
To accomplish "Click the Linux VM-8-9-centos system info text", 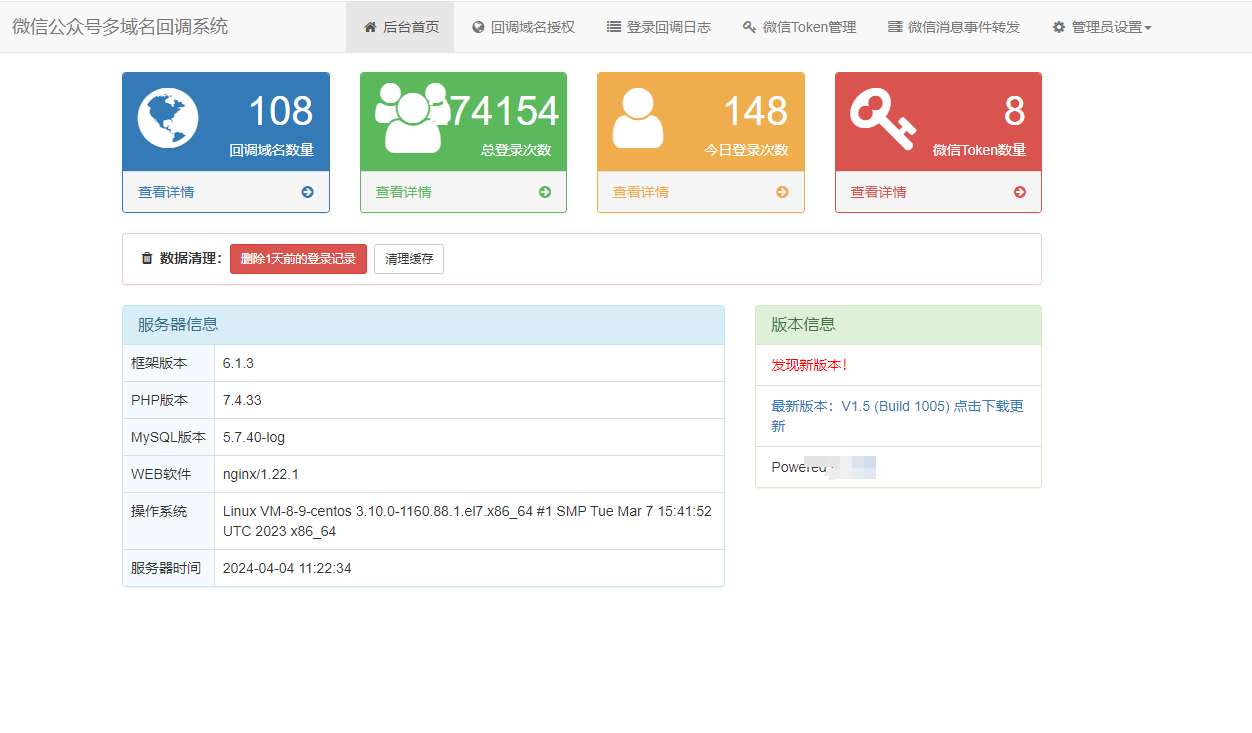I will click(467, 521).
